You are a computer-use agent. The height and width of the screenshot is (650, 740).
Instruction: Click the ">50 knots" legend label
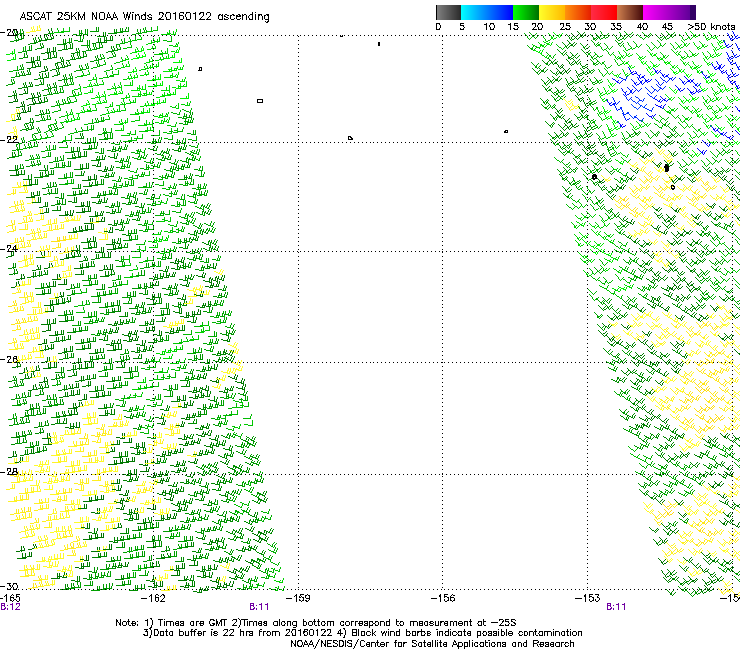pos(712,27)
